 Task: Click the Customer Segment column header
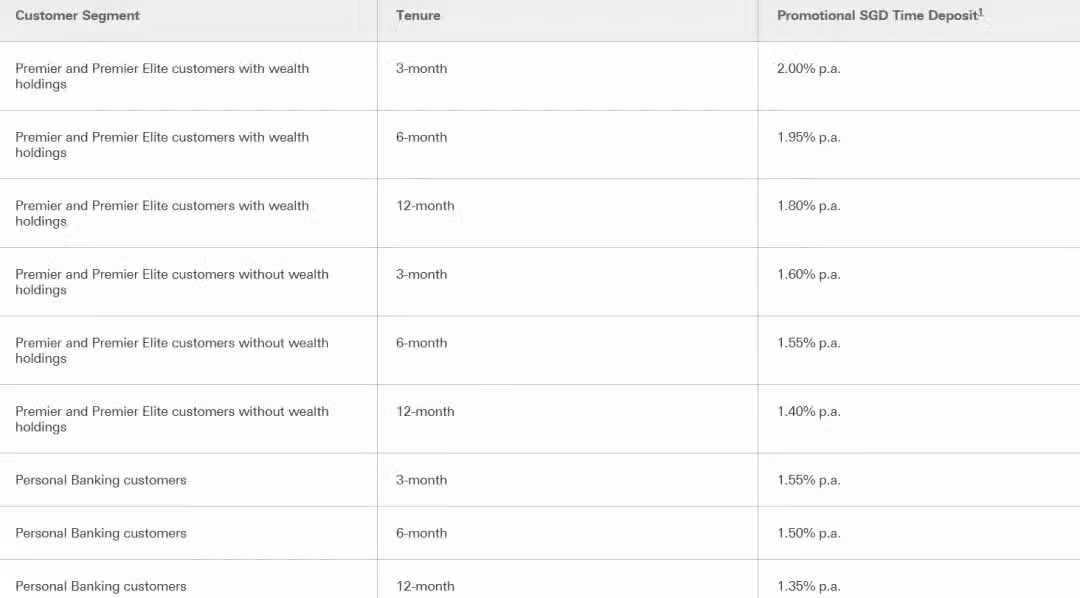[x=77, y=15]
